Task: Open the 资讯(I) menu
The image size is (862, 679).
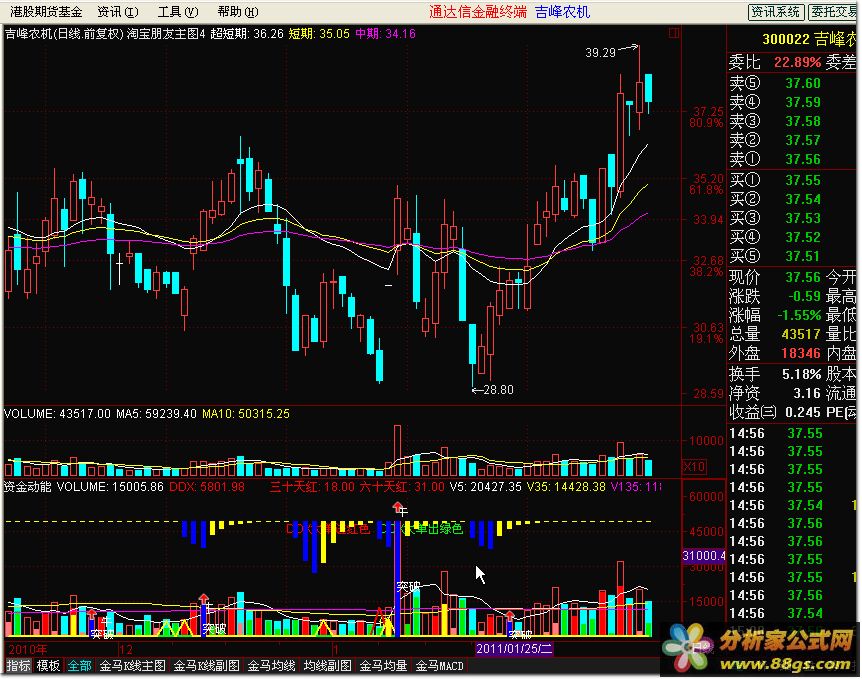Action: point(118,12)
